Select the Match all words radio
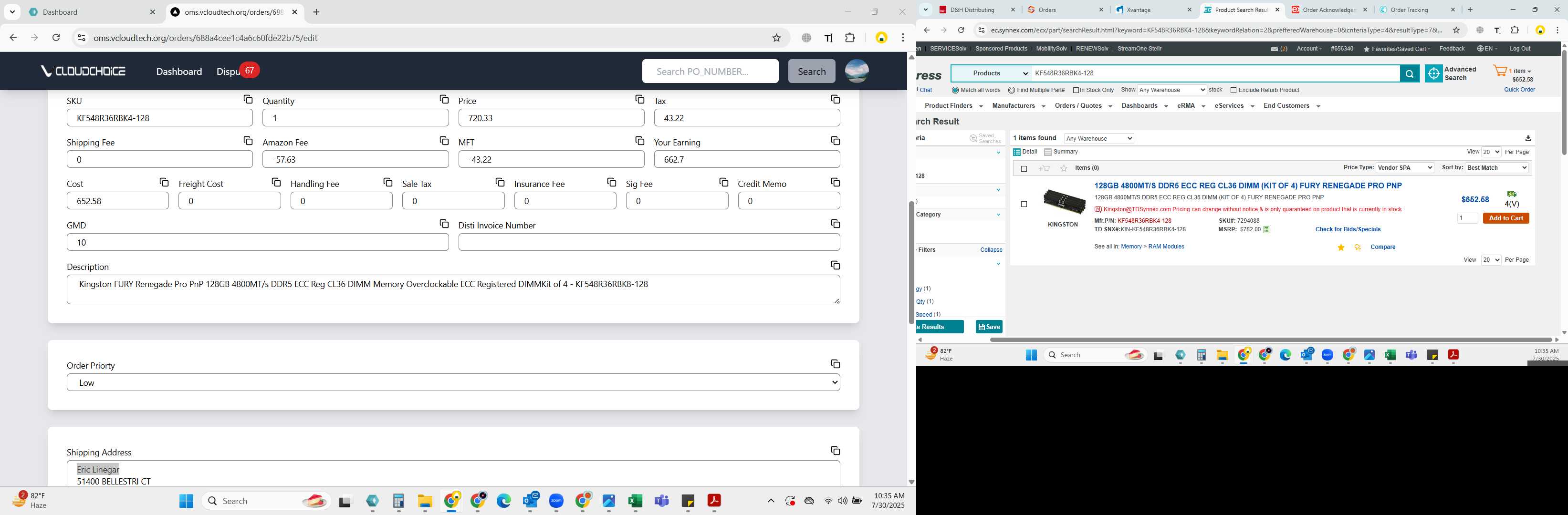Image resolution: width=1568 pixels, height=515 pixels. (955, 90)
